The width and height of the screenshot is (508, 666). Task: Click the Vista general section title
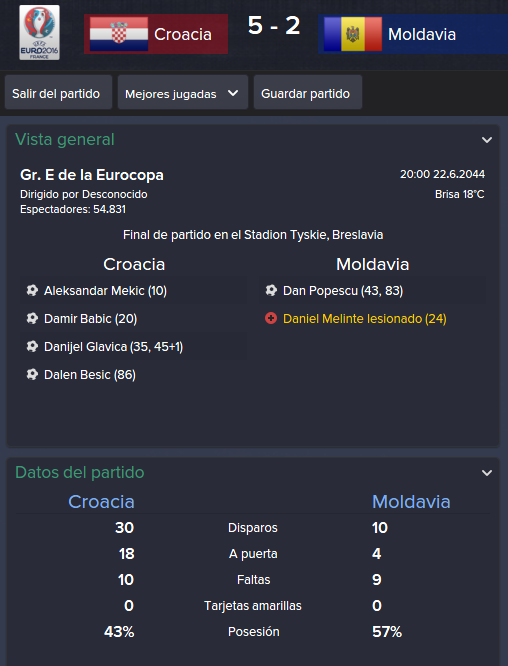click(65, 139)
